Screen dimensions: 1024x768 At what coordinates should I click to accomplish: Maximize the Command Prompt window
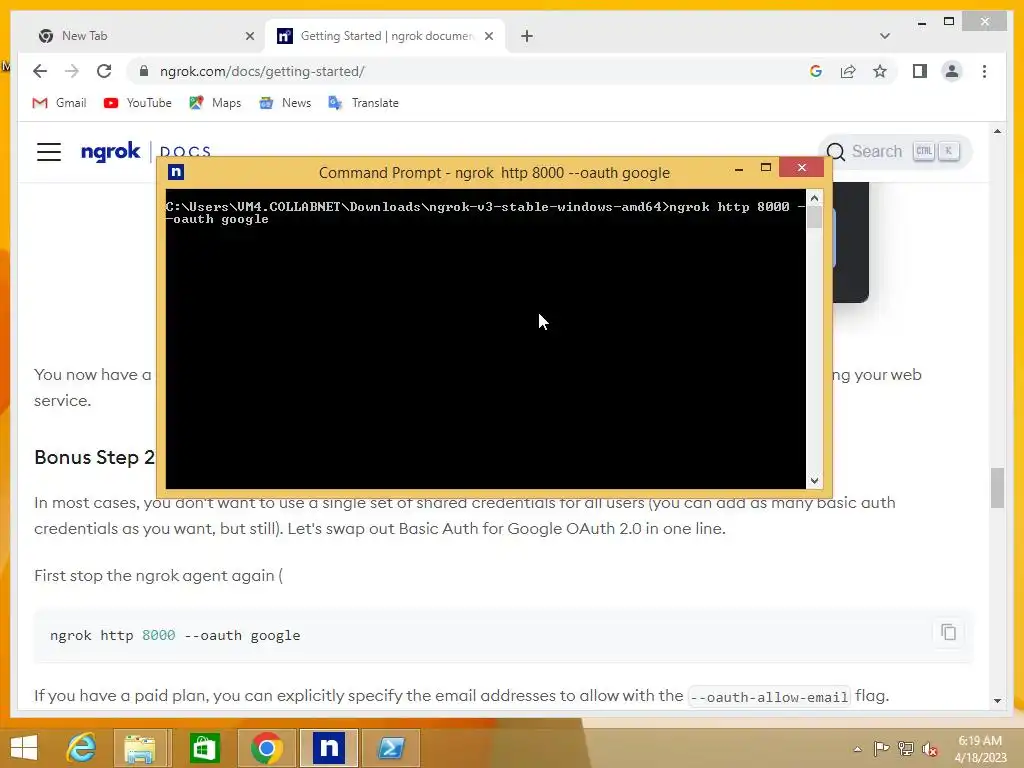(766, 168)
